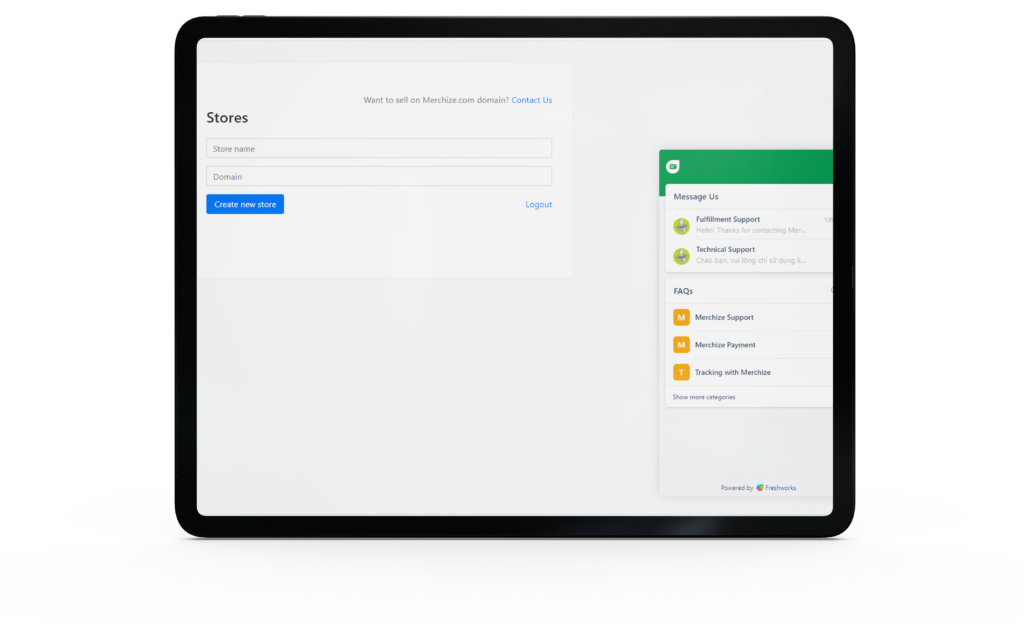
Task: Open the Merchize Support FAQ category
Action: 749,317
